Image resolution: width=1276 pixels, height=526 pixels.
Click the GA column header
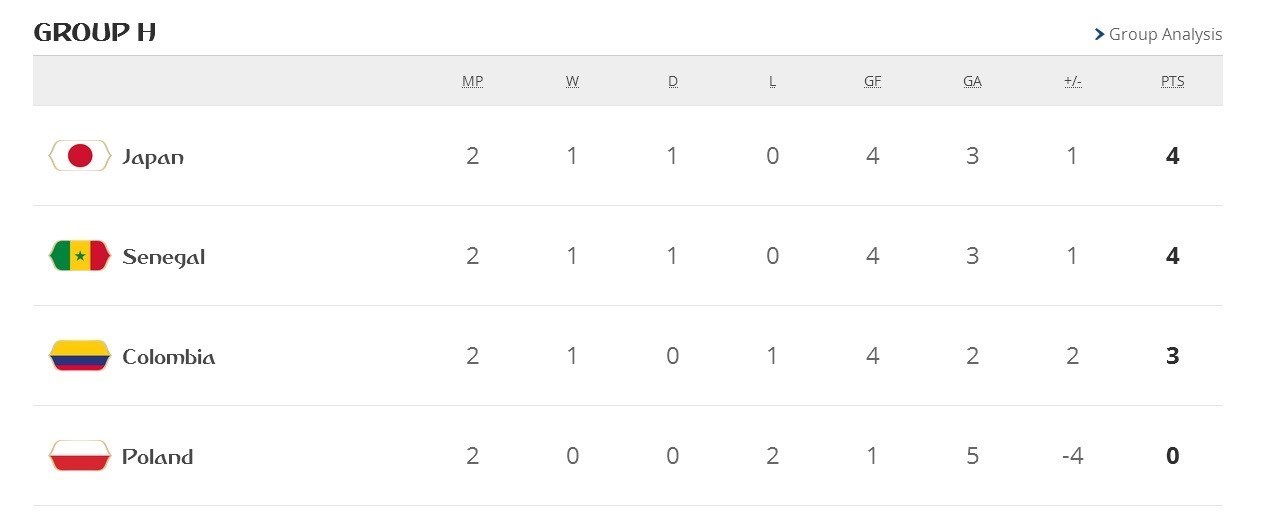(972, 81)
